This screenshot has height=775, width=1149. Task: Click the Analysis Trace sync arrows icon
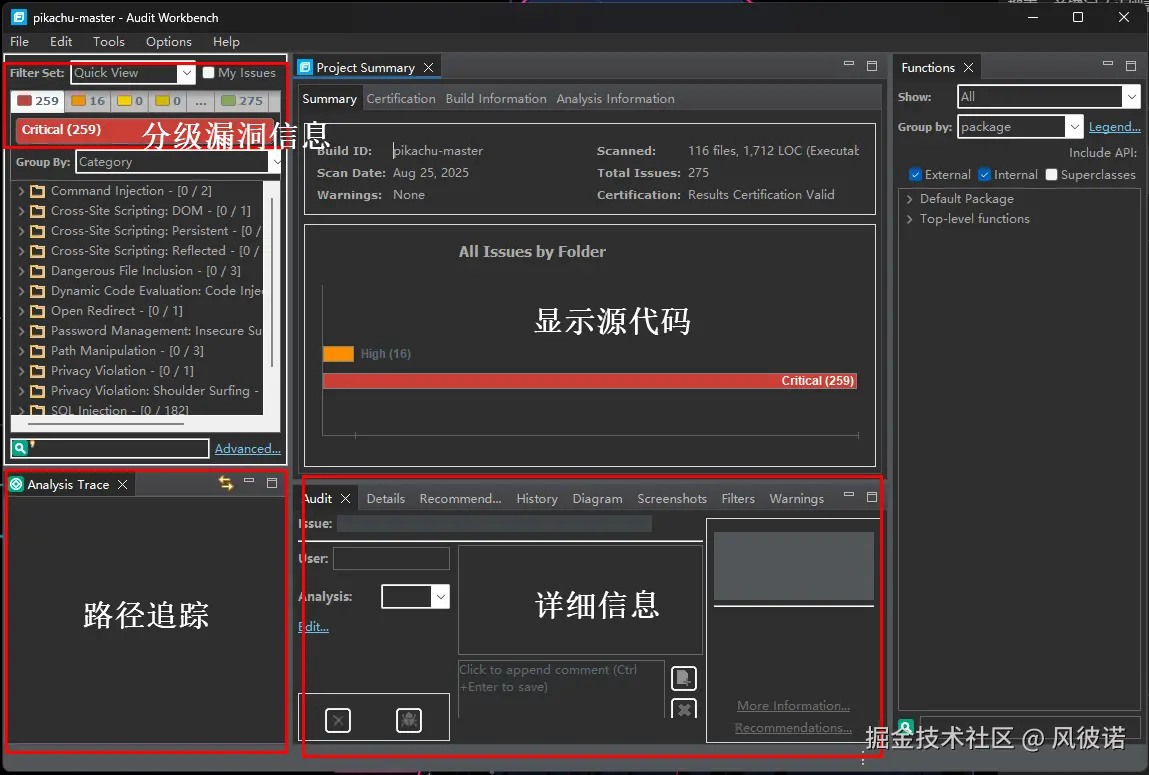click(x=226, y=483)
